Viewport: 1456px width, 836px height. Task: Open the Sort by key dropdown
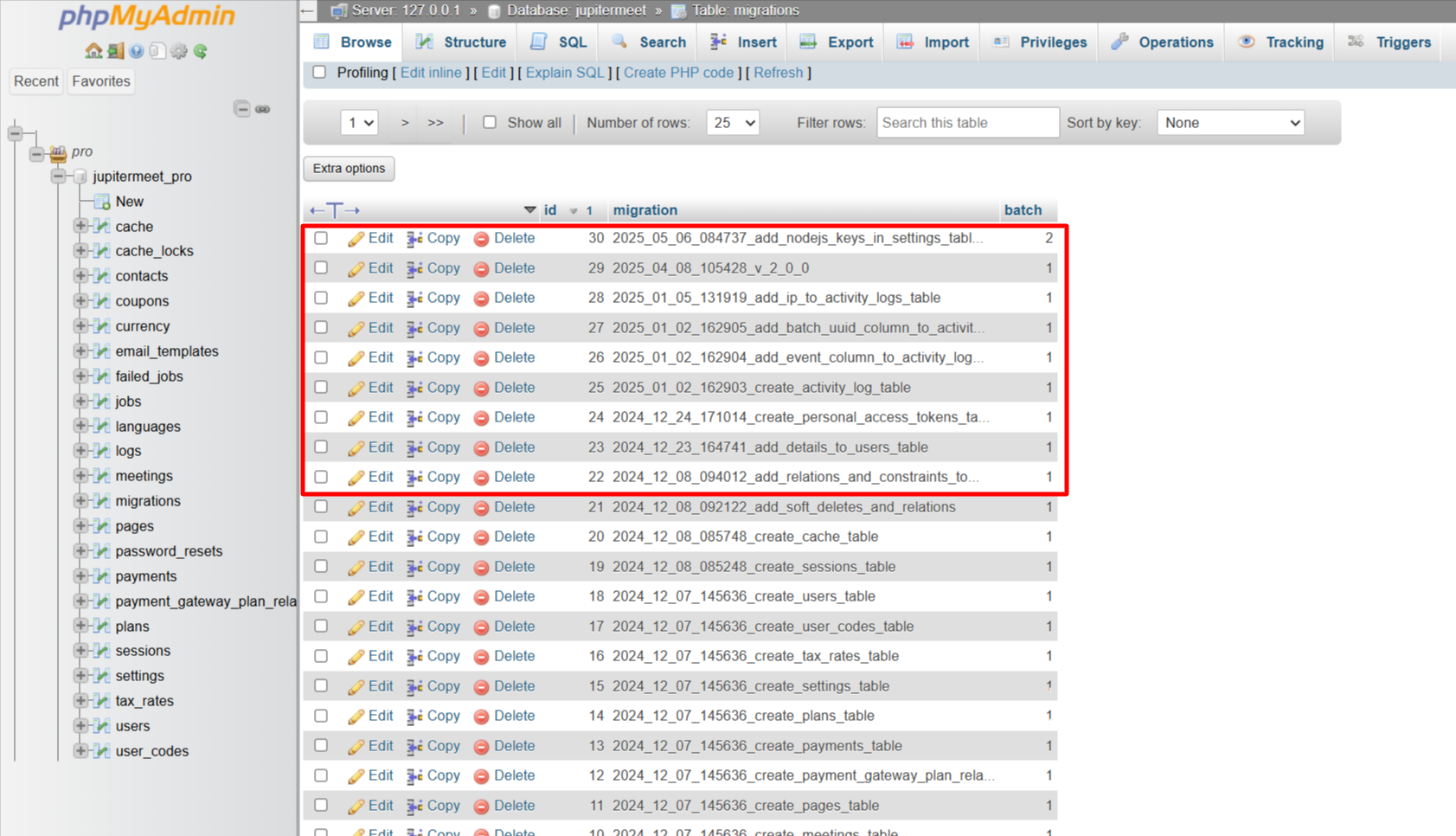[x=1229, y=123]
